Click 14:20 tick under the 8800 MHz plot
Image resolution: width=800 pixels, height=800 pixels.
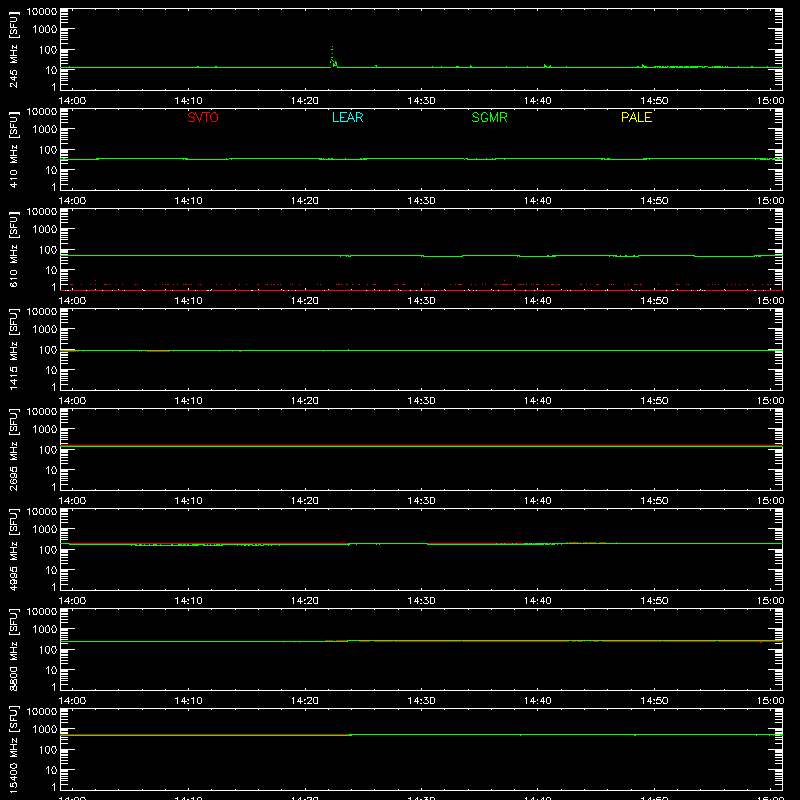[305, 701]
